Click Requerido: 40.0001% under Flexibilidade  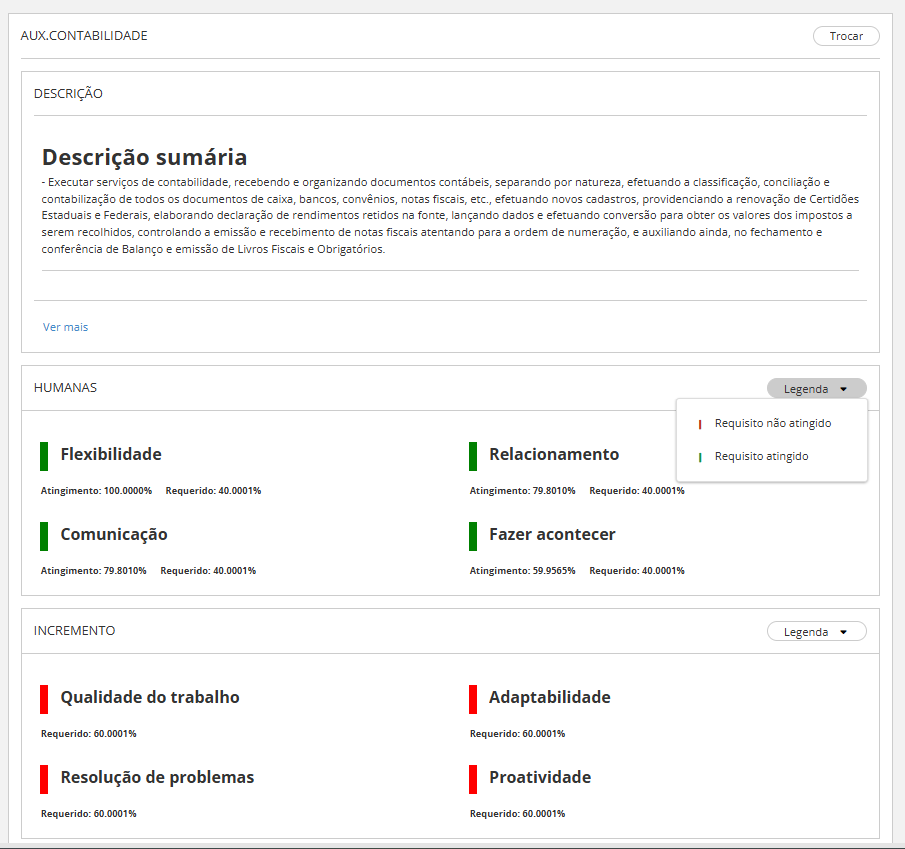213,491
